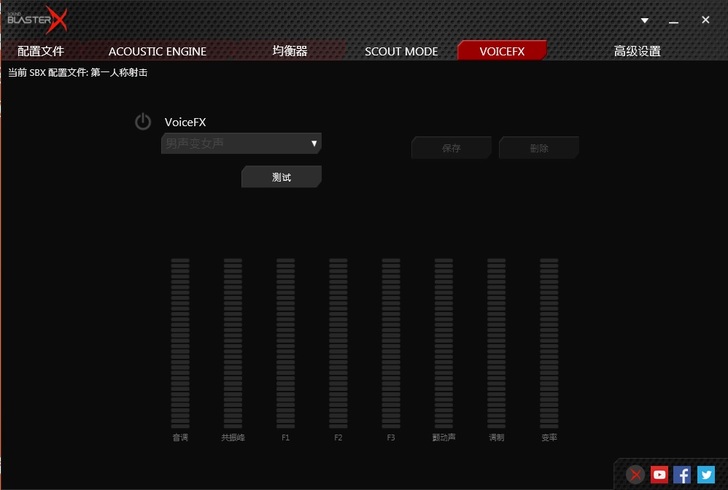728x490 pixels.
Task: Open the Twitter link icon
Action: click(x=706, y=475)
